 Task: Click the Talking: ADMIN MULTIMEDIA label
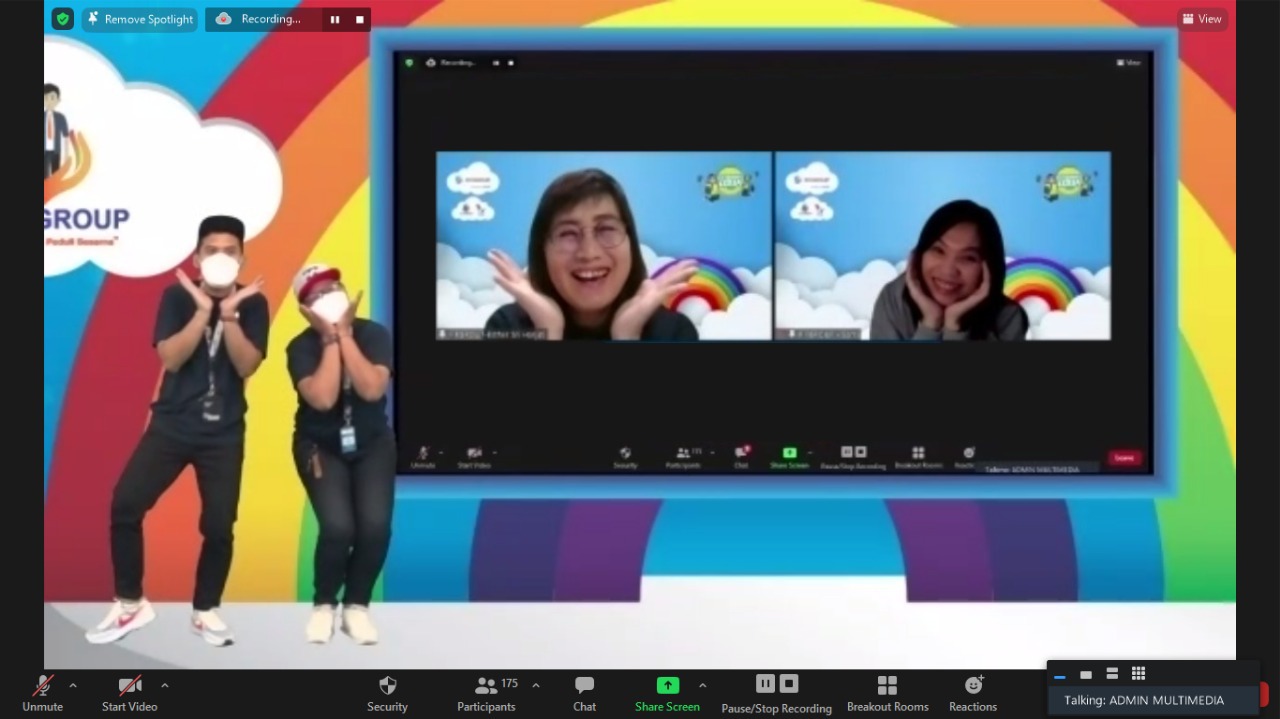1144,700
